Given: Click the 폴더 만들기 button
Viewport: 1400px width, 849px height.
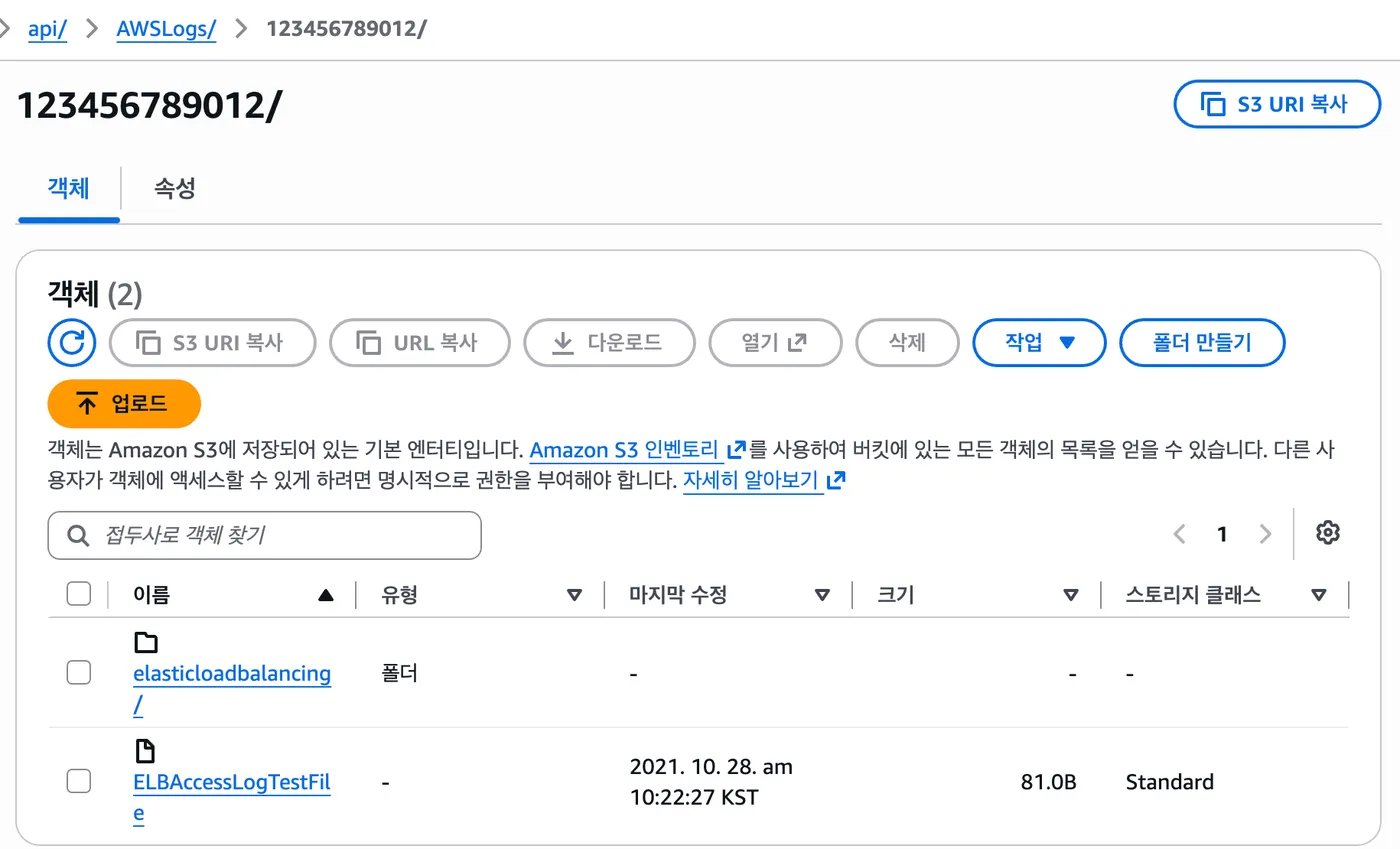Looking at the screenshot, I should coord(1202,343).
